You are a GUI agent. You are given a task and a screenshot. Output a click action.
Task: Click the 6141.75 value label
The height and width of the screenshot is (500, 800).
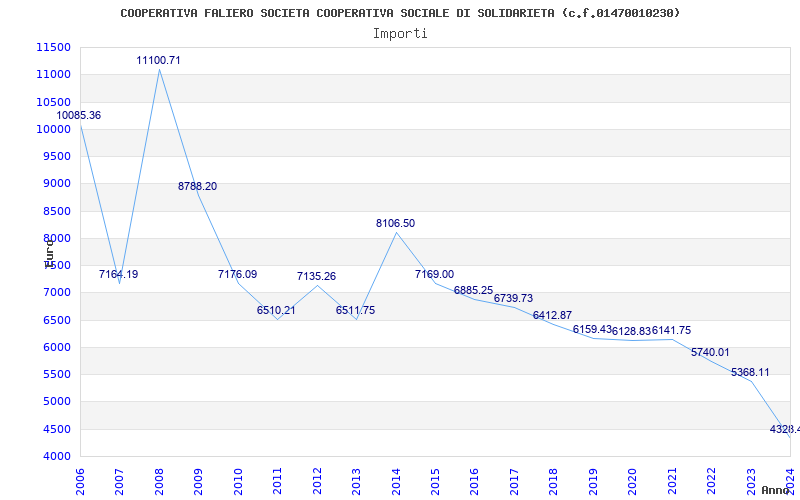tap(671, 330)
